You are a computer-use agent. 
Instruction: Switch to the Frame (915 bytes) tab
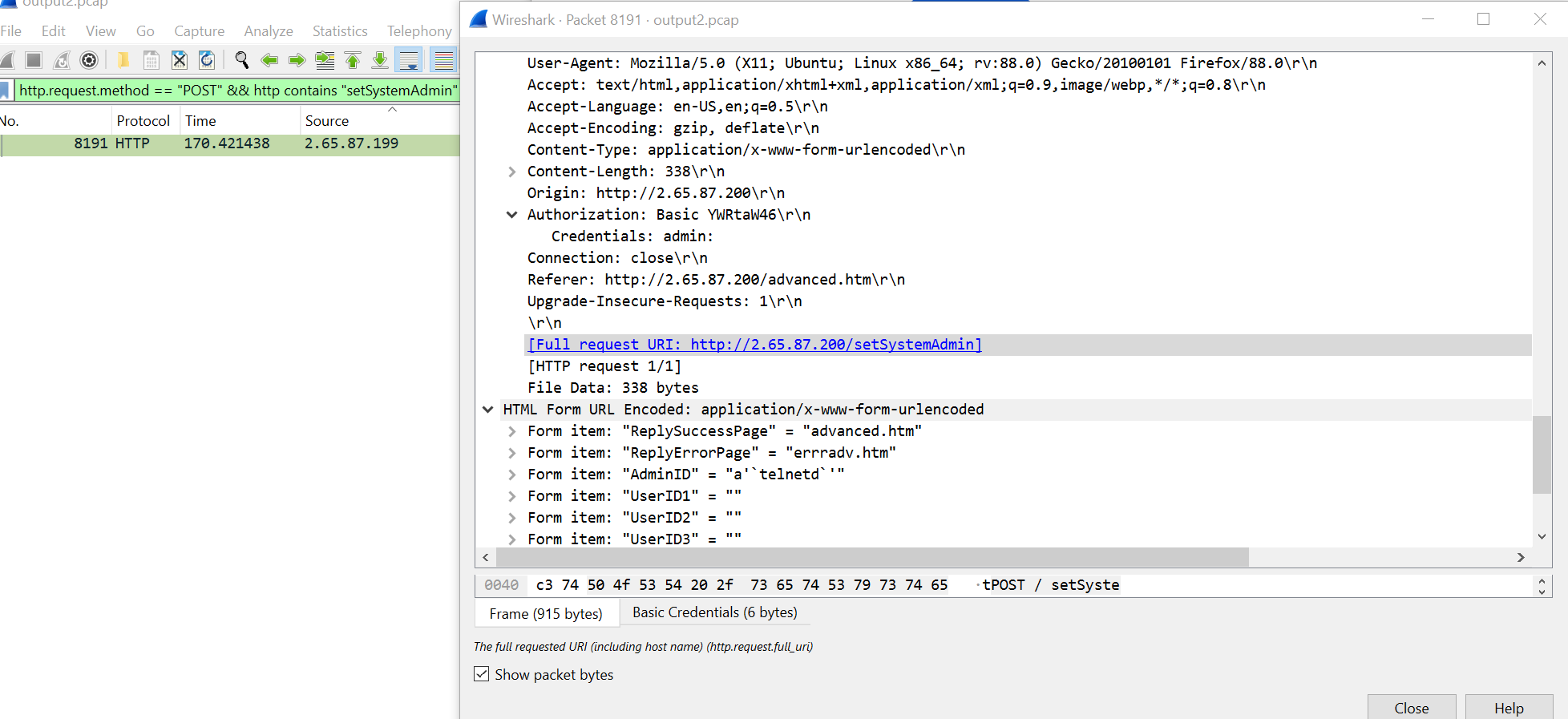click(546, 613)
